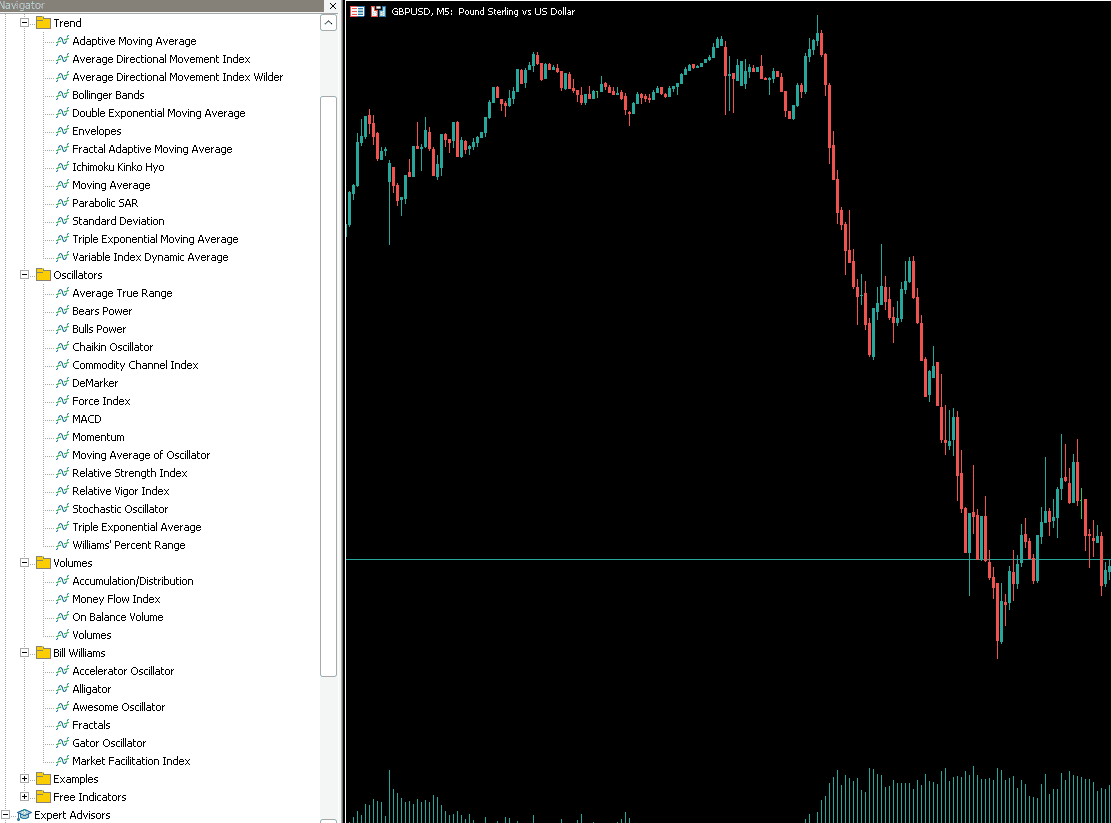Collapse the Expert Advisors node

coord(7,815)
